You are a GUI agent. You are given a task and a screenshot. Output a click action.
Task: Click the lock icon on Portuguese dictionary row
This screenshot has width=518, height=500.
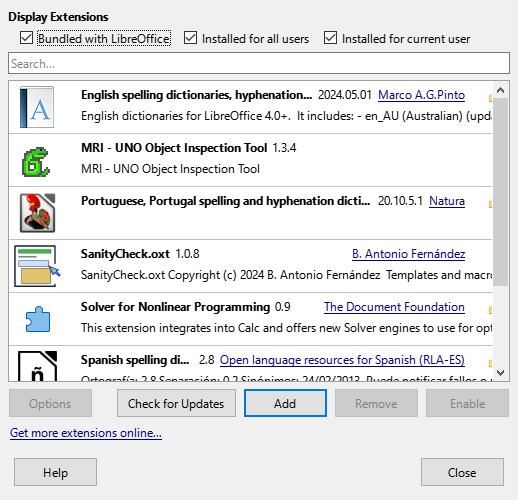click(x=490, y=204)
